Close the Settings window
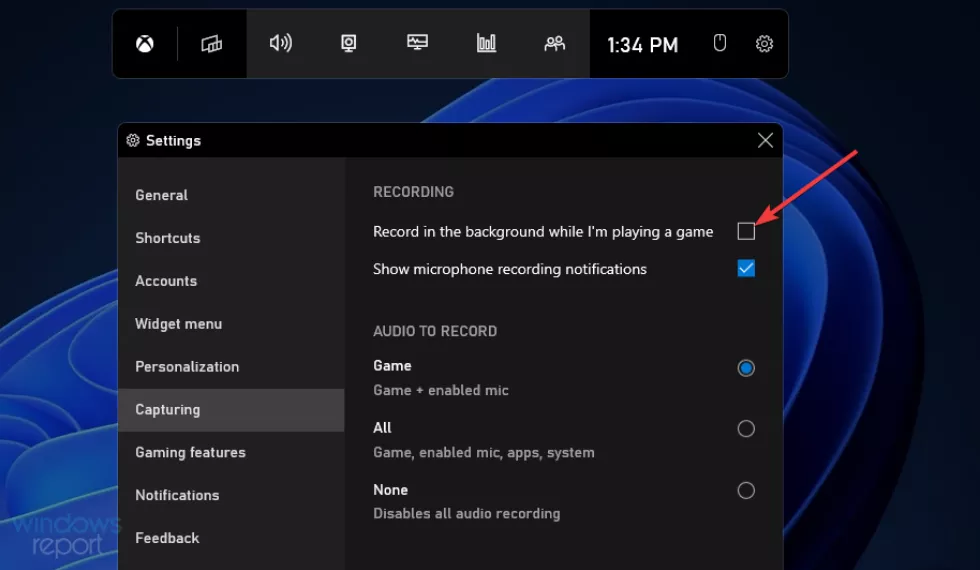 click(765, 141)
